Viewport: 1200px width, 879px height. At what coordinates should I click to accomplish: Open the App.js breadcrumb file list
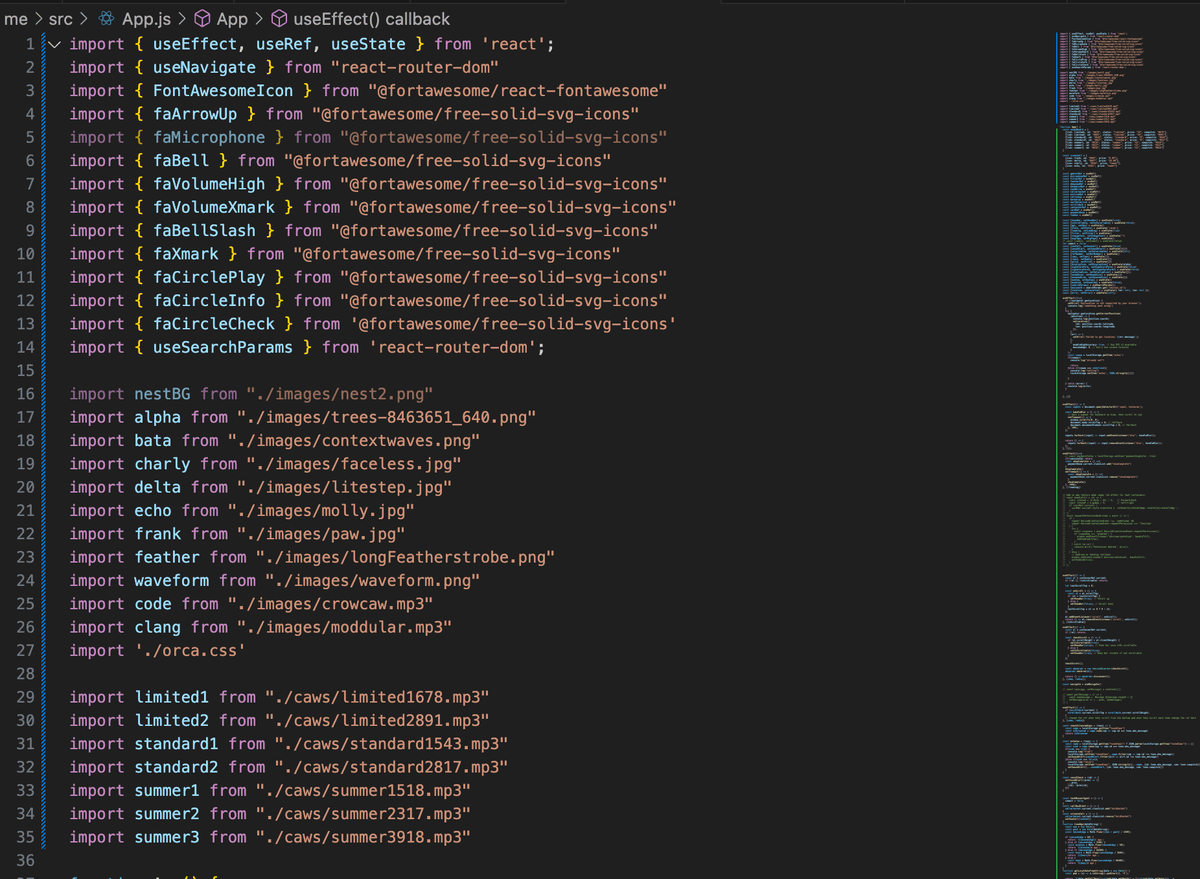point(146,19)
